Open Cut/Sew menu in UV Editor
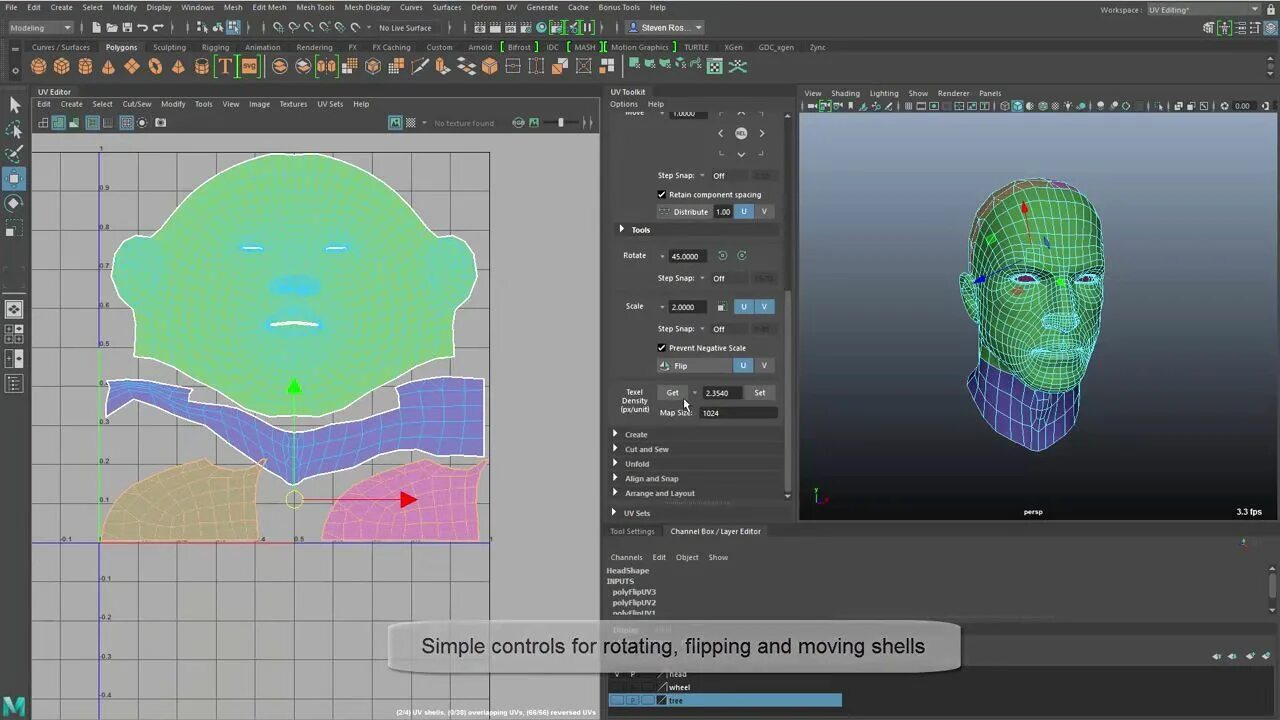The height and width of the screenshot is (720, 1280). [137, 104]
